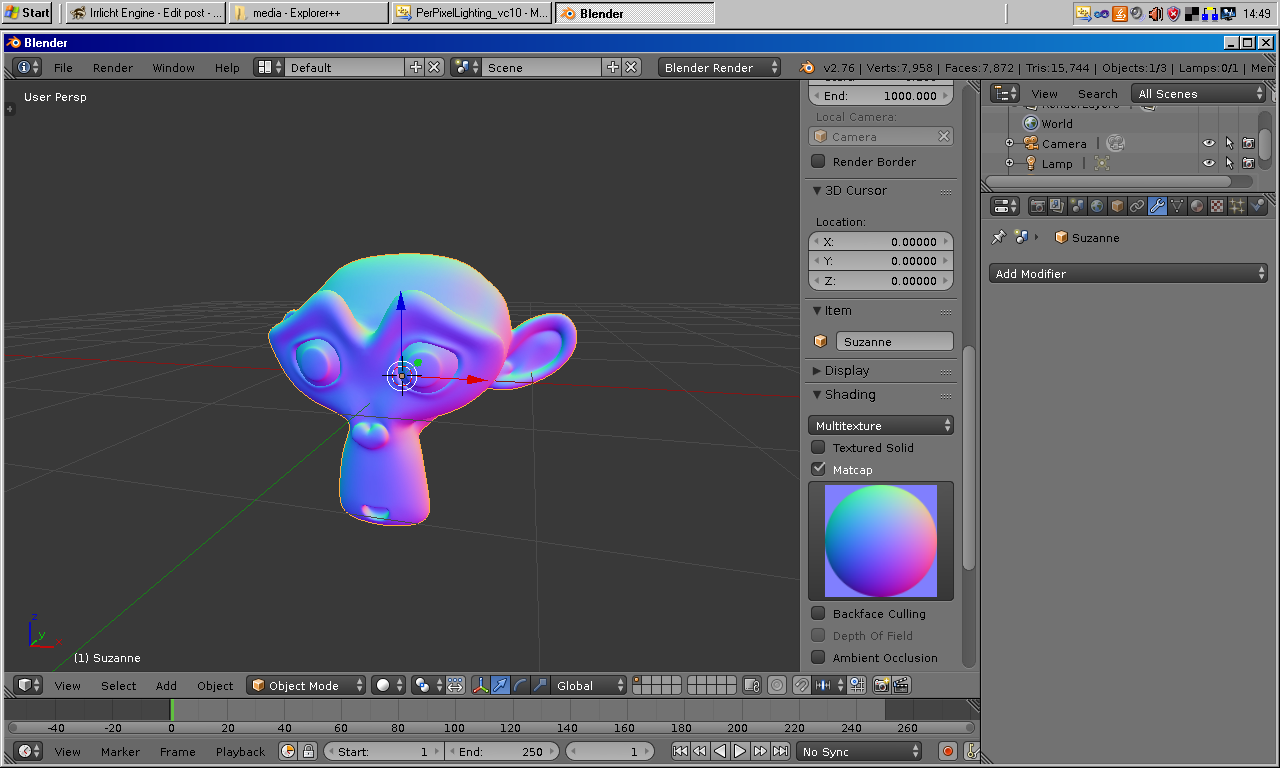Open the Multitexture shading dropdown
This screenshot has height=768, width=1280.
(881, 425)
